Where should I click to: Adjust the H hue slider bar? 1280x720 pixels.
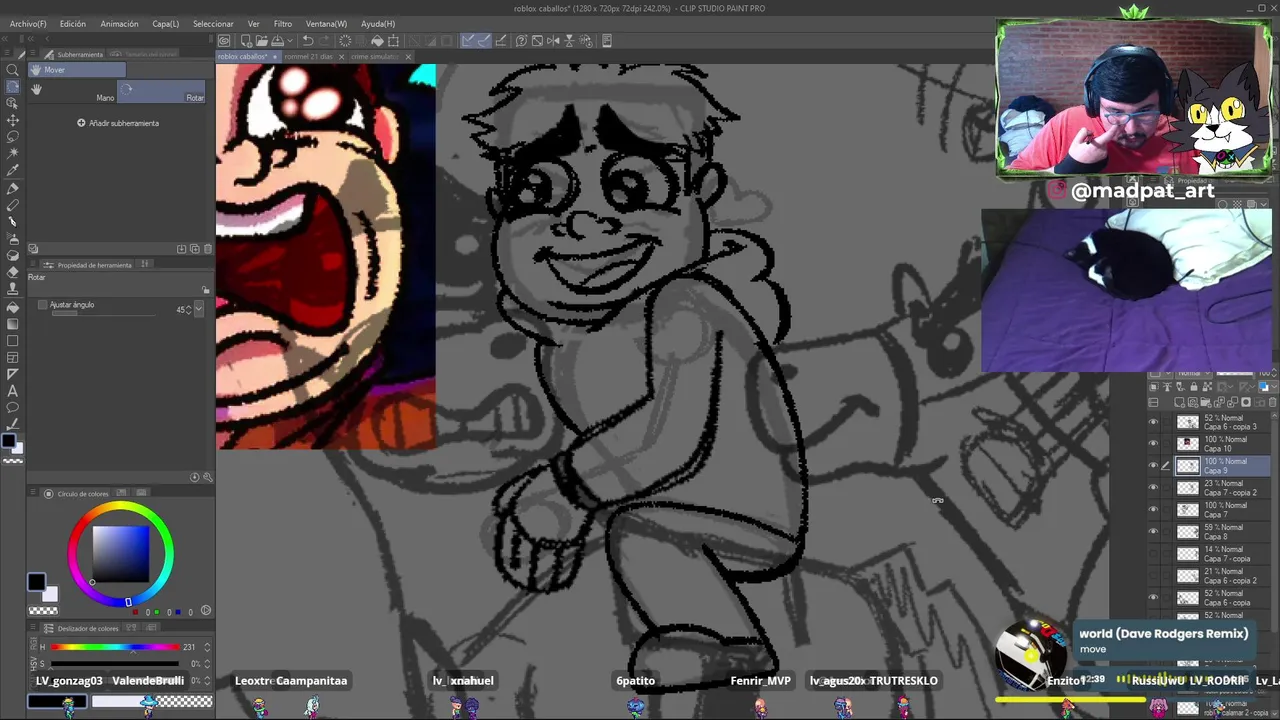(115, 648)
